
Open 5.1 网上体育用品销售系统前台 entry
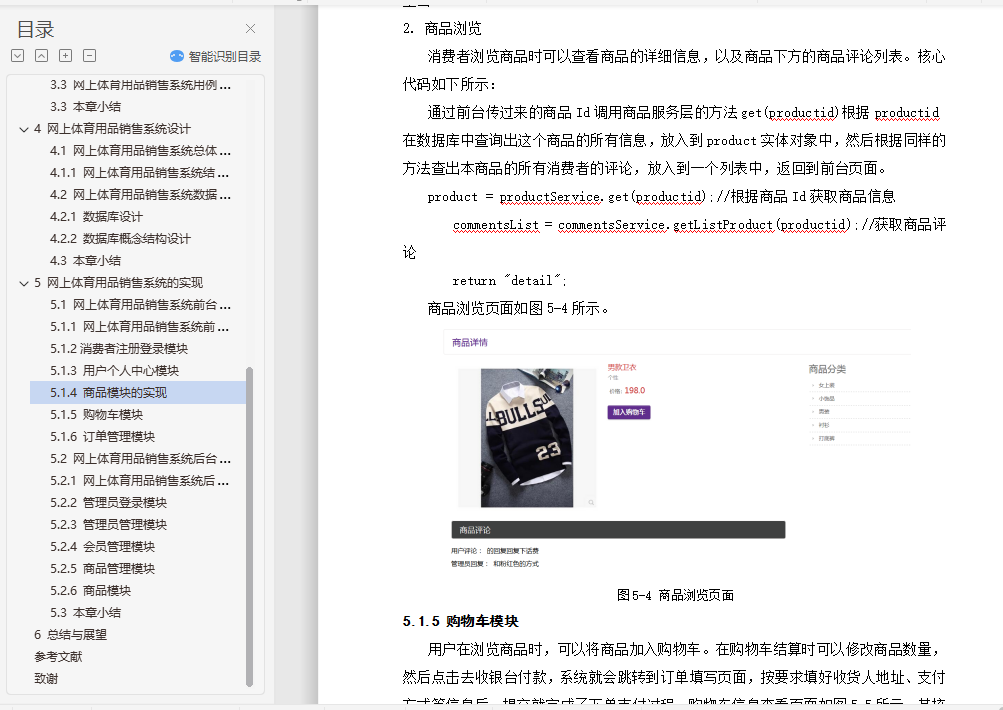pyautogui.click(x=140, y=304)
